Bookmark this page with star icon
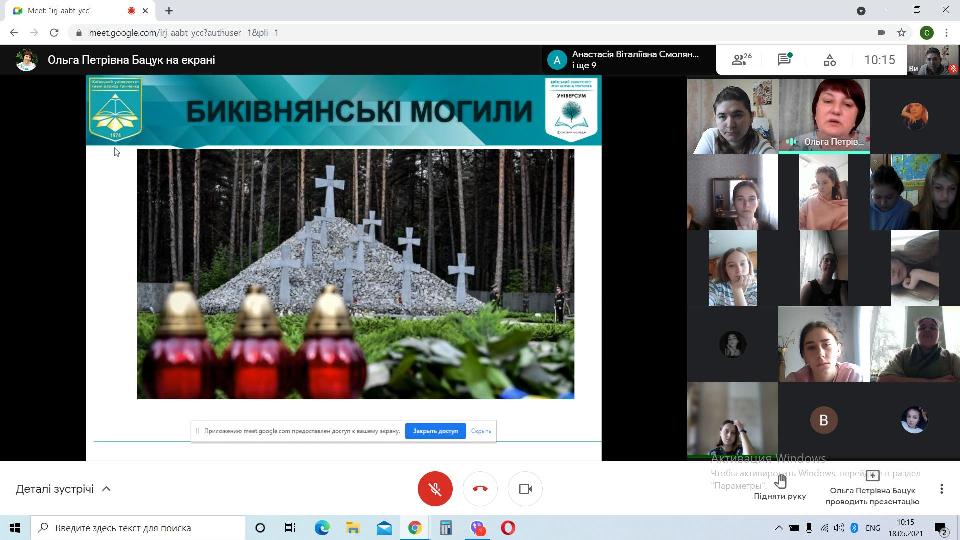 902,32
